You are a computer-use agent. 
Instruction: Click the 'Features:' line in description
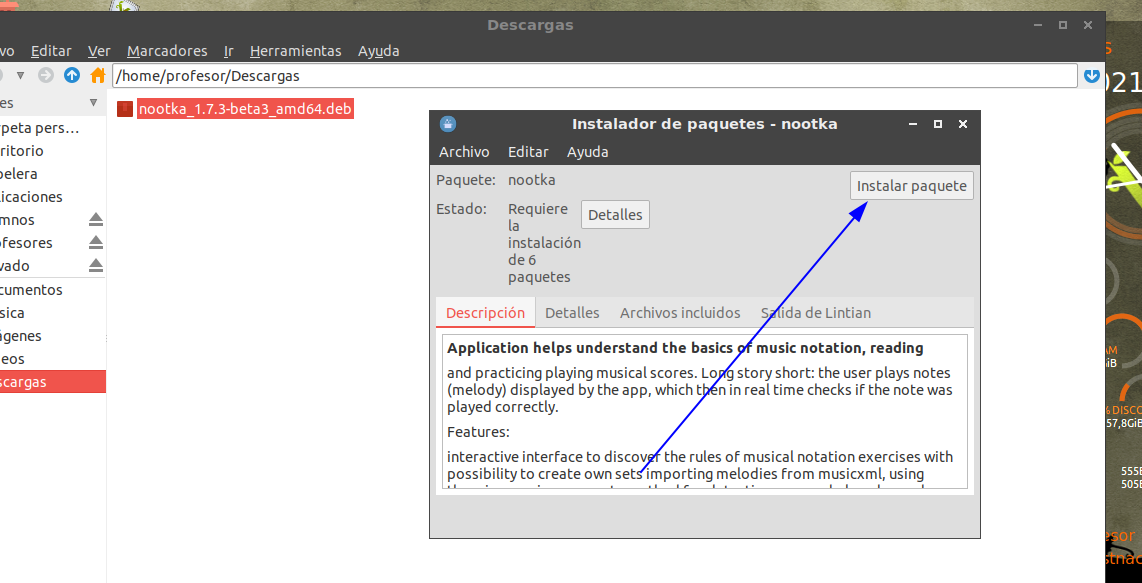click(x=479, y=432)
